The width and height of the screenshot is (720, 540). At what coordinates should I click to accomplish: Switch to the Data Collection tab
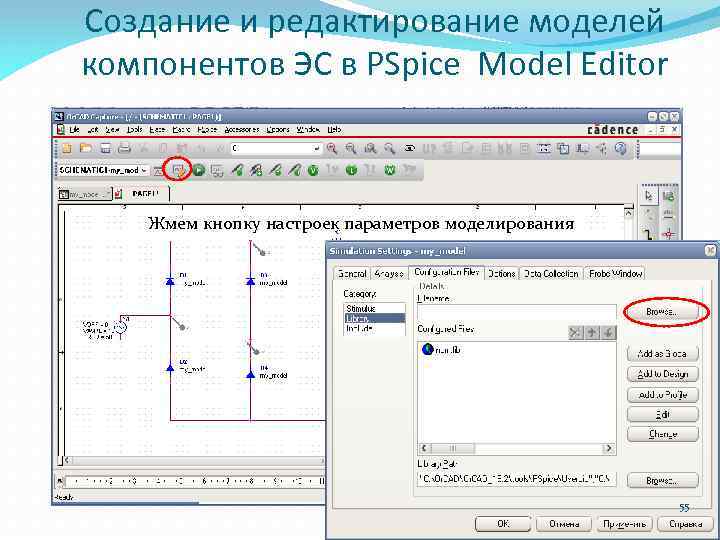551,274
